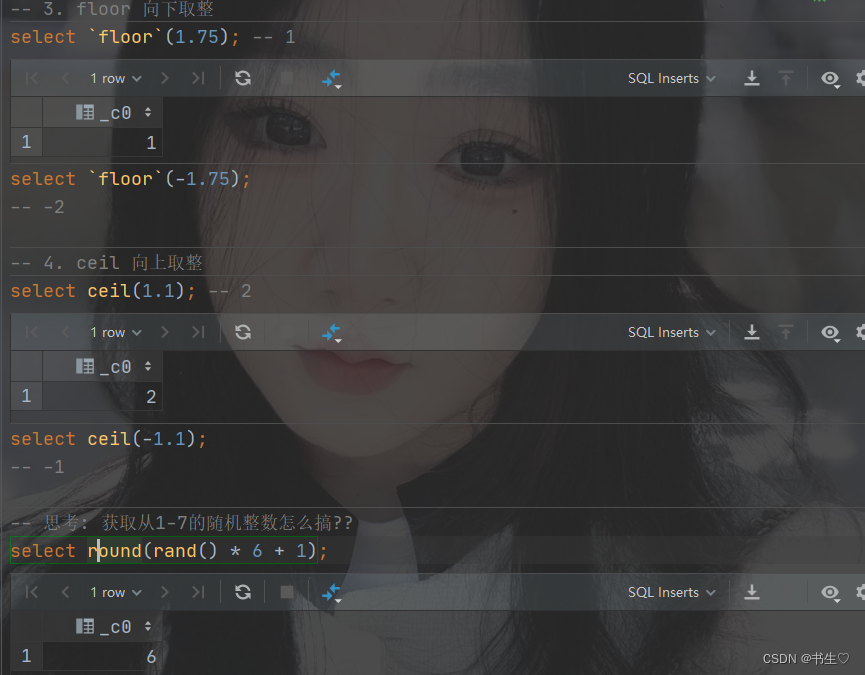Viewport: 865px width, 675px height.
Task: Click upload icon in ceil result toolbar
Action: coord(786,332)
